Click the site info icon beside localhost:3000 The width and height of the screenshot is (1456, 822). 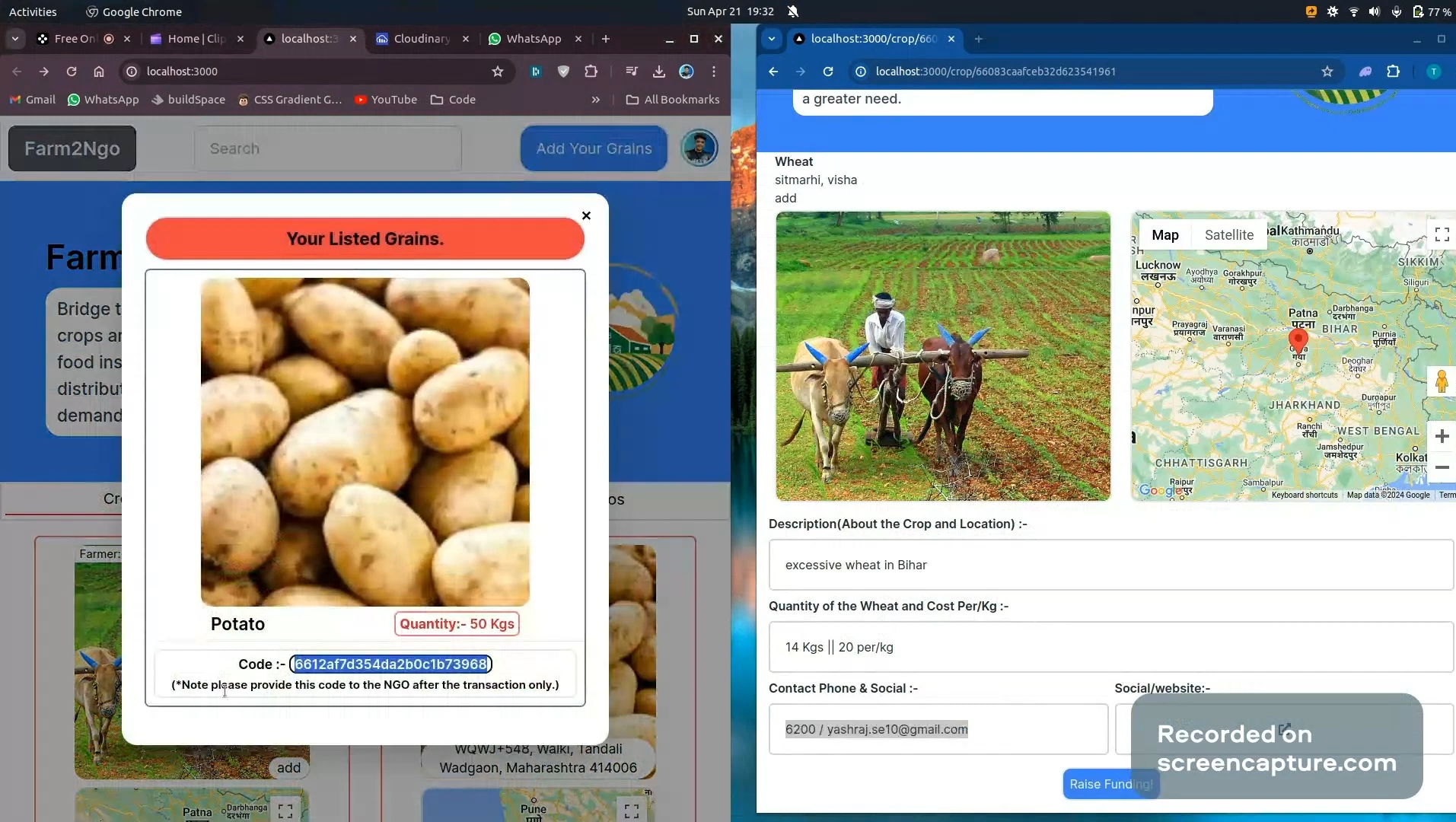coord(132,72)
